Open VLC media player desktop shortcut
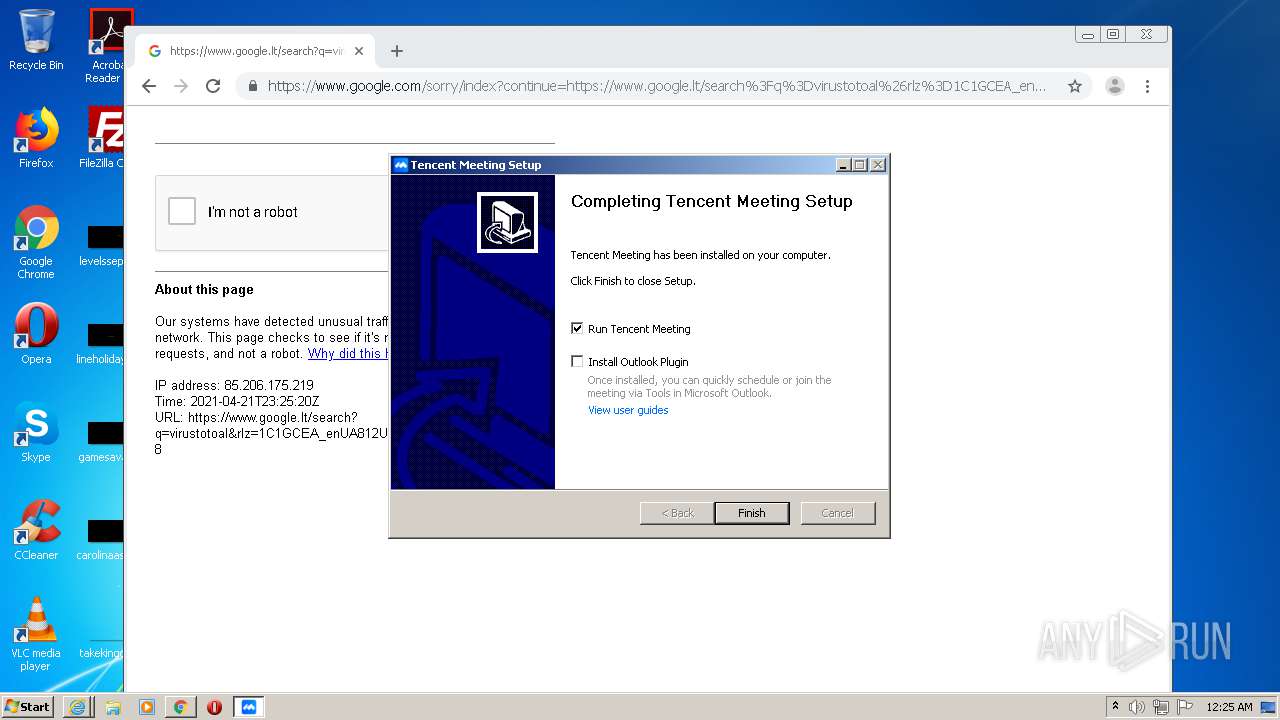Screen dimensions: 1280x720 pos(36,634)
